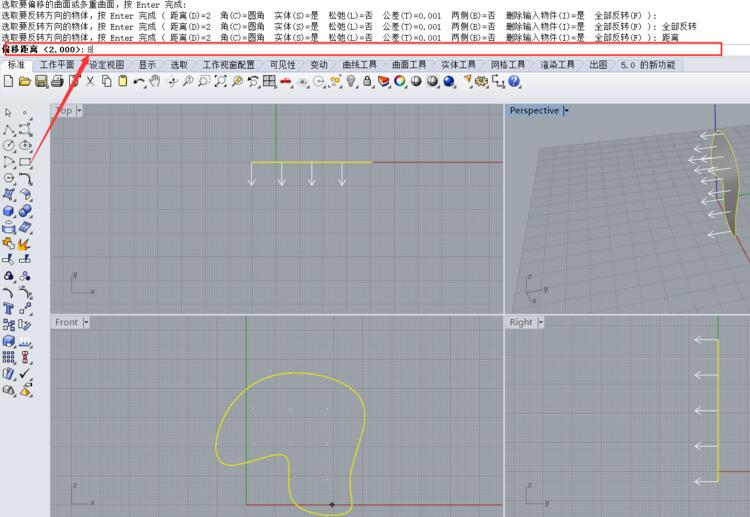This screenshot has width=750, height=517.
Task: Click the Hide objects light bulb icon
Action: [351, 81]
